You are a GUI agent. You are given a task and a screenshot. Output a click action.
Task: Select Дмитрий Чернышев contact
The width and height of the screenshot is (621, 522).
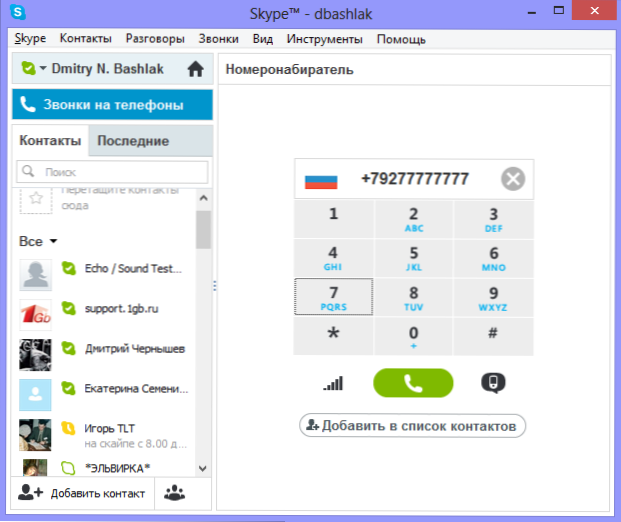[135, 349]
